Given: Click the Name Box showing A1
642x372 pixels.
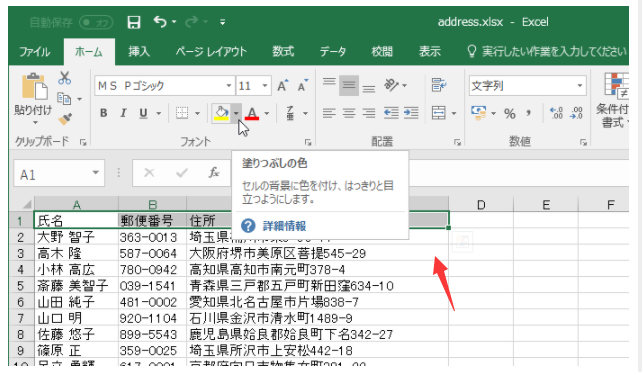Looking at the screenshot, I should coord(59,174).
